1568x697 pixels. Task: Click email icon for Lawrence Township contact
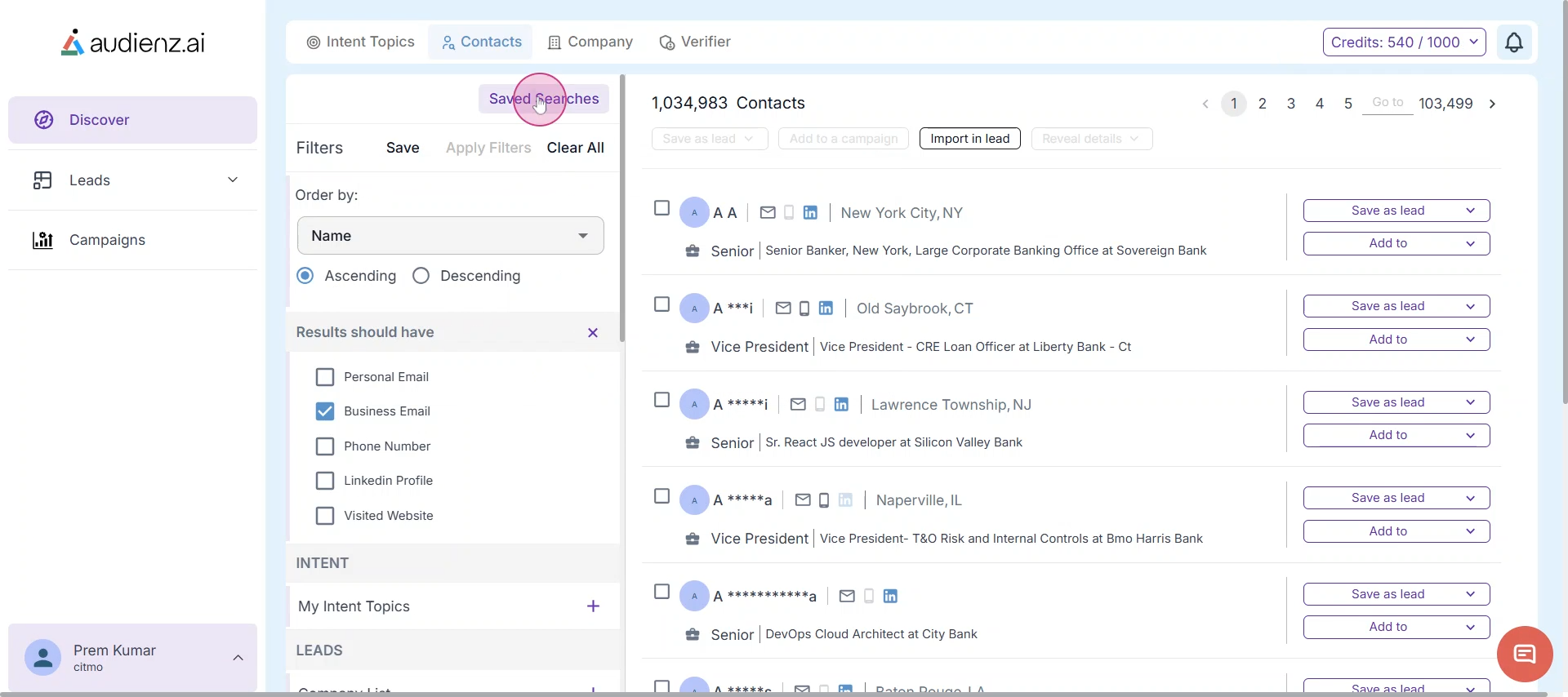[799, 405]
